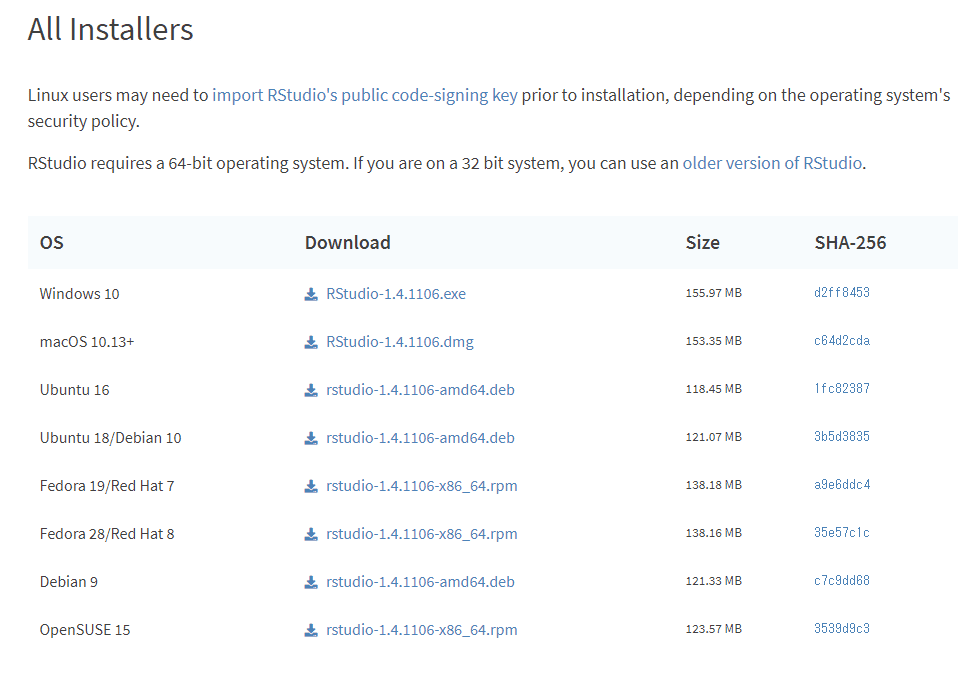Select the Windows 10 OS cell
The width and height of the screenshot is (973, 673).
[x=79, y=294]
